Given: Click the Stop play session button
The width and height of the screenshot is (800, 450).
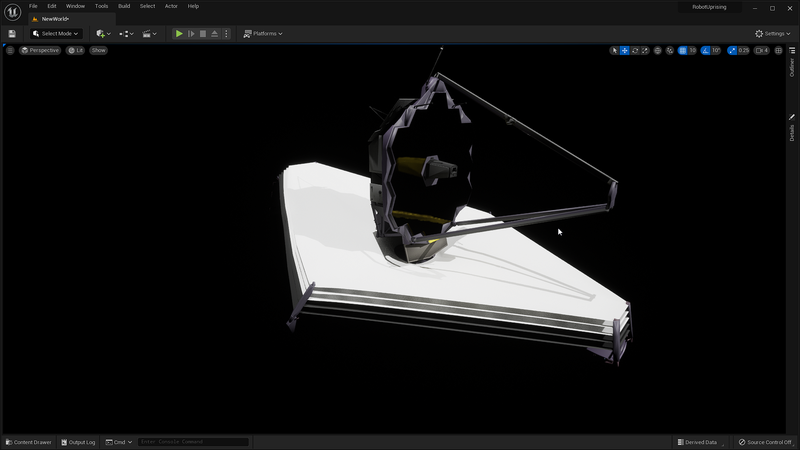Looking at the screenshot, I should point(203,34).
